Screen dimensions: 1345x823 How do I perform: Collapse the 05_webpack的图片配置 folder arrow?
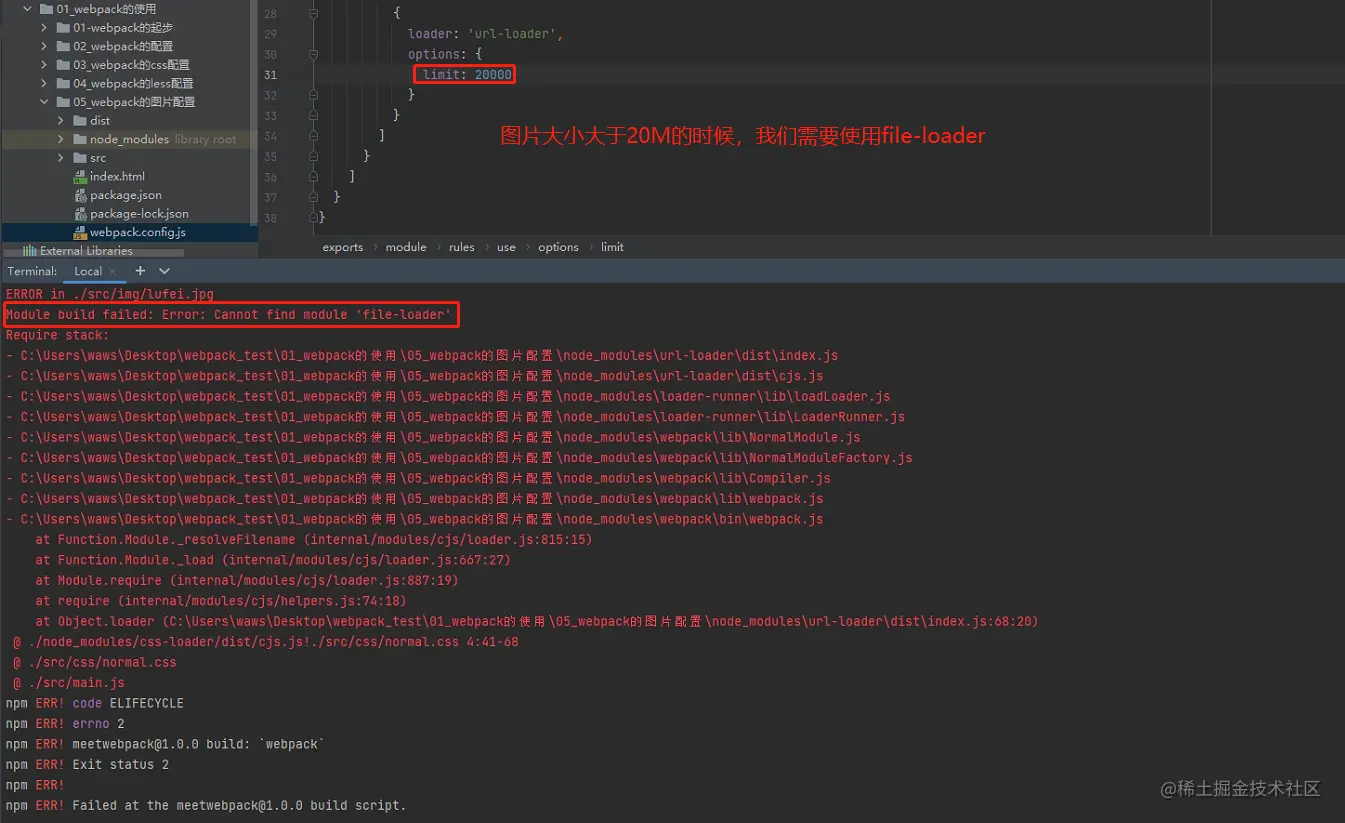point(44,102)
